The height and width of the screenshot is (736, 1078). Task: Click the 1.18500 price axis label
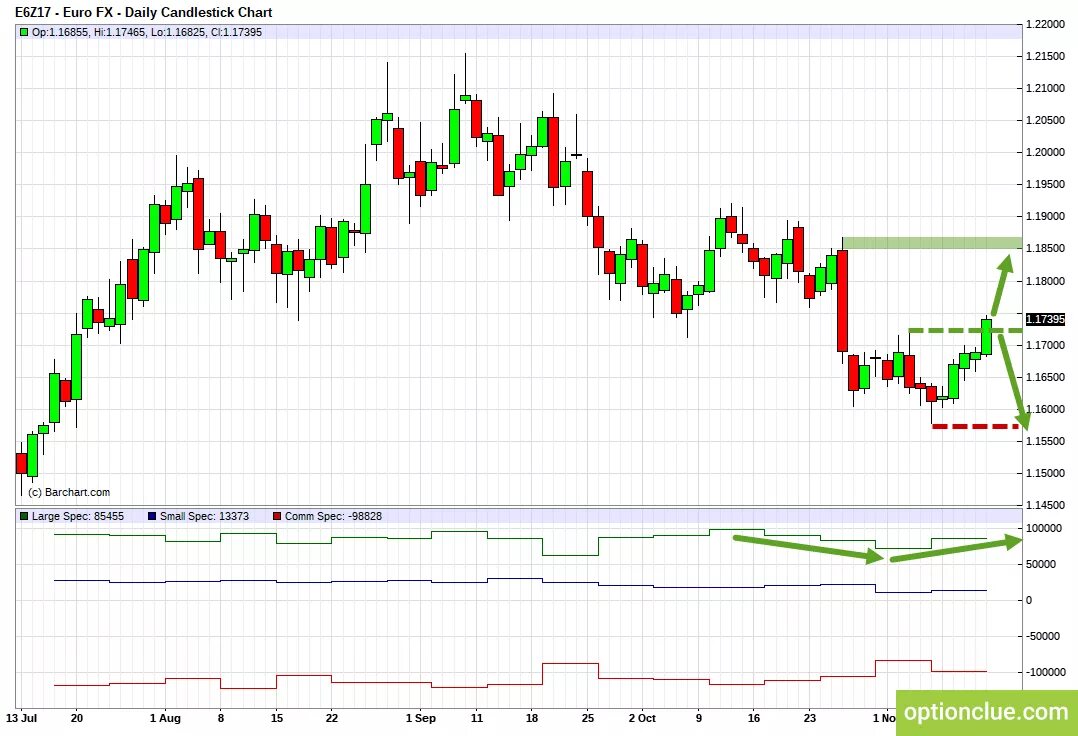pyautogui.click(x=1045, y=249)
